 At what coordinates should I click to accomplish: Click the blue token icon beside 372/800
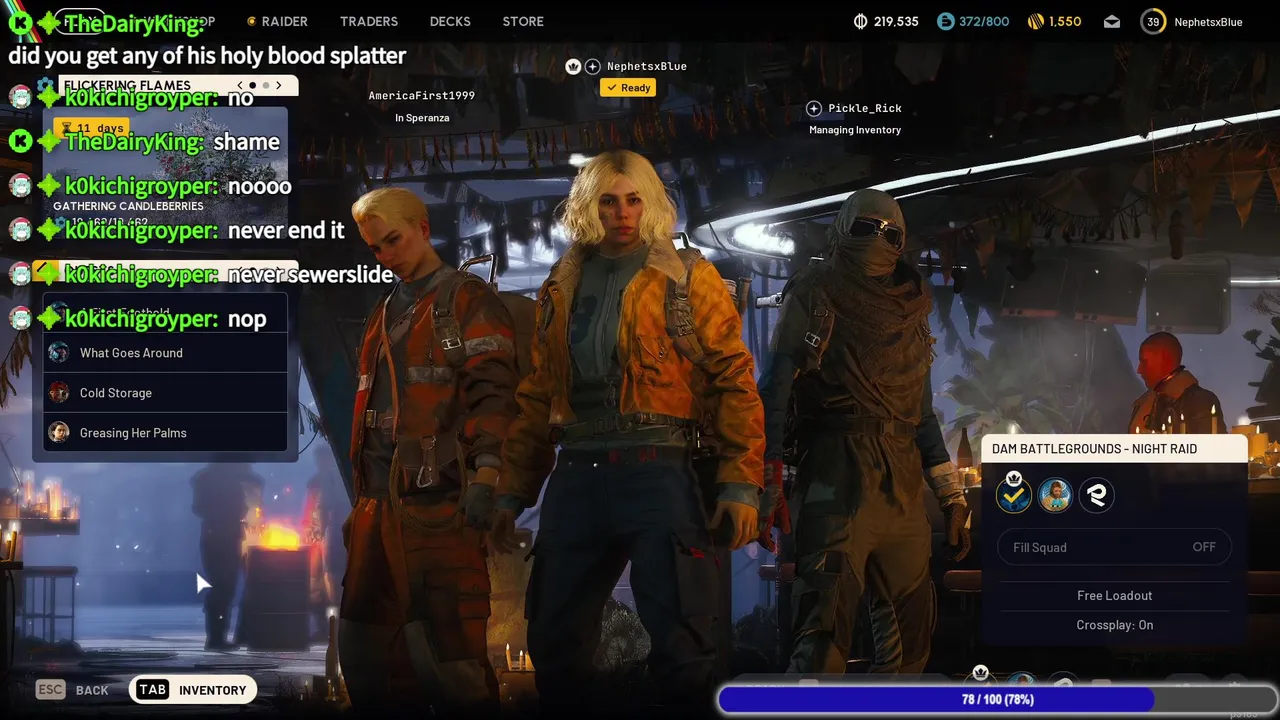click(x=946, y=21)
